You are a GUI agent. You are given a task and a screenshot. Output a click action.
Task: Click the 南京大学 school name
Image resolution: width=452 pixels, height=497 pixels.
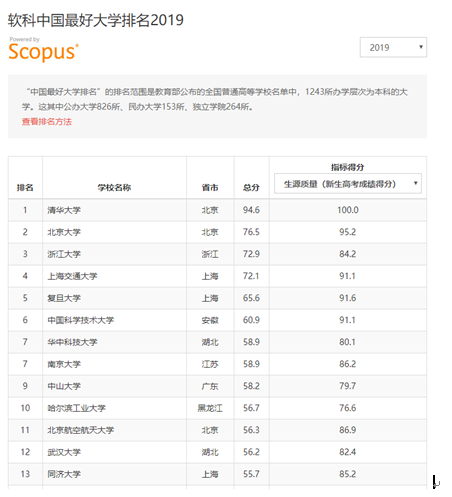point(64,364)
